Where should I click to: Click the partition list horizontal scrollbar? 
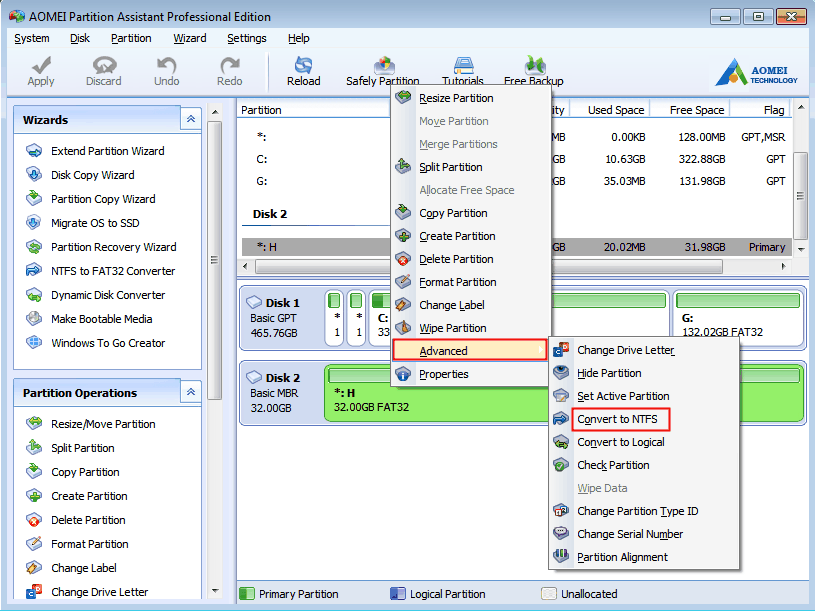click(x=489, y=267)
